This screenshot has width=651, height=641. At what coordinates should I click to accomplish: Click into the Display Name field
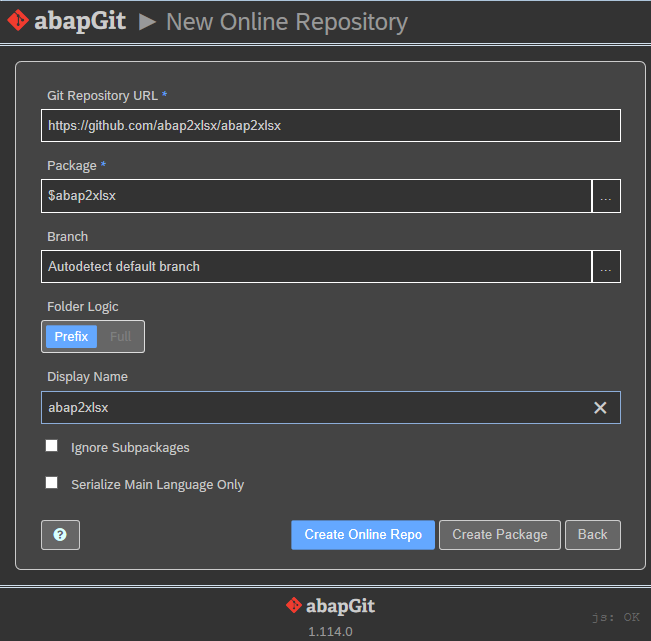(x=331, y=408)
